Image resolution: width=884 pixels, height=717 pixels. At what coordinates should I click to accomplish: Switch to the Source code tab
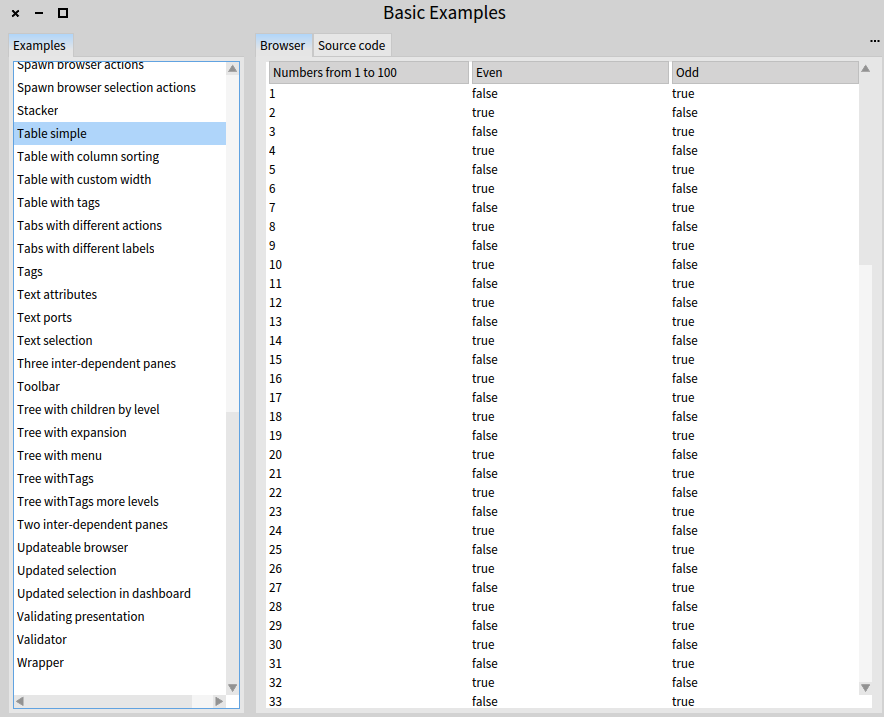tap(352, 45)
